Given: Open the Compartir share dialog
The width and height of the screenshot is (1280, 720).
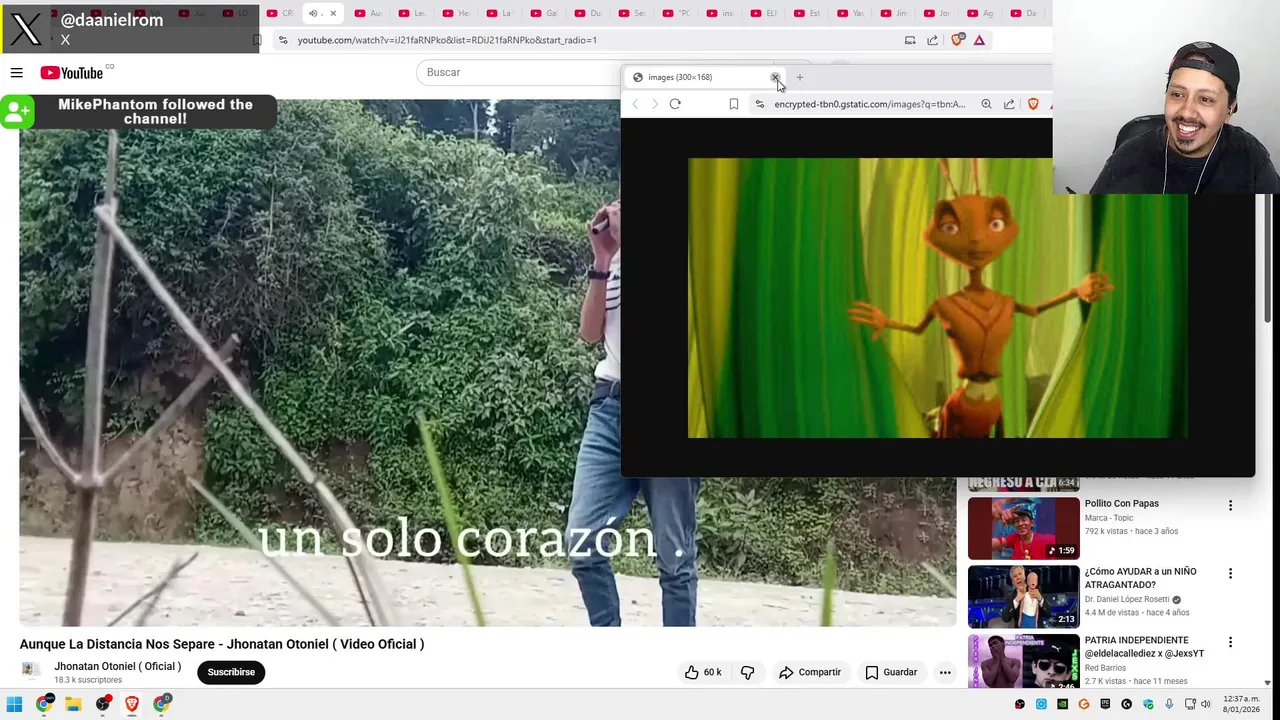Looking at the screenshot, I should click(x=810, y=672).
